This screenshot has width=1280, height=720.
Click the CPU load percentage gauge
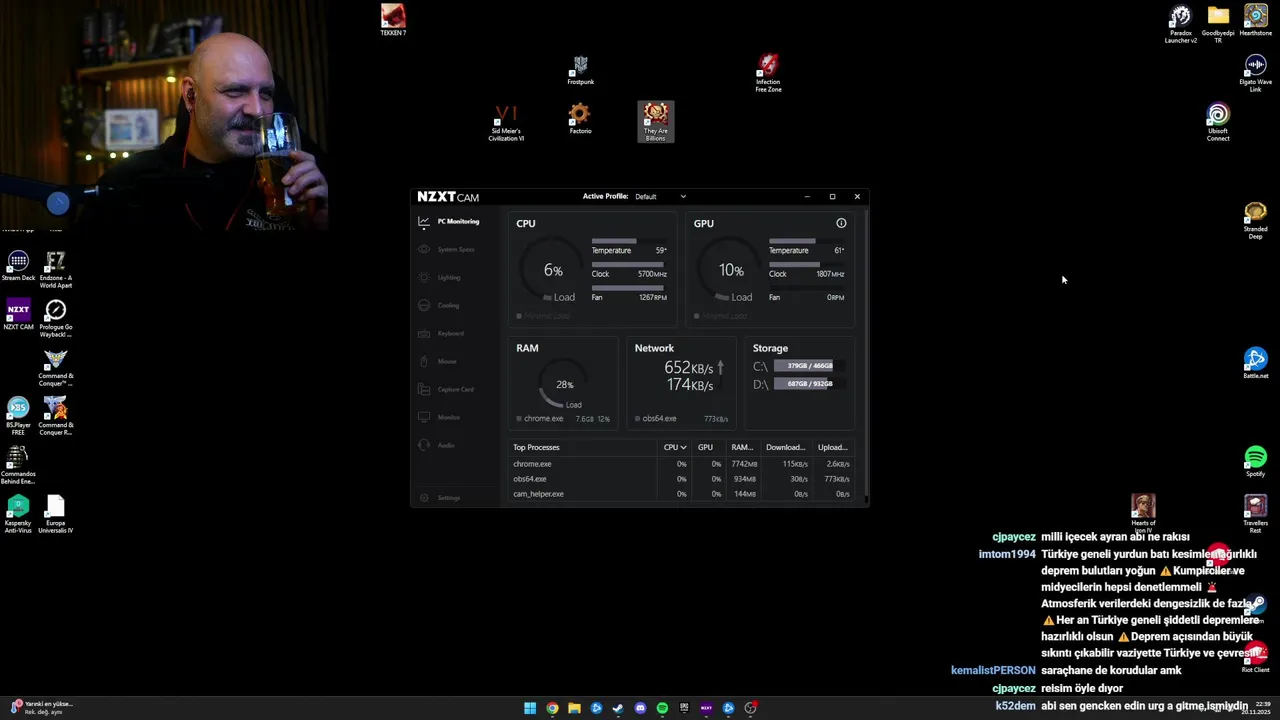point(553,271)
